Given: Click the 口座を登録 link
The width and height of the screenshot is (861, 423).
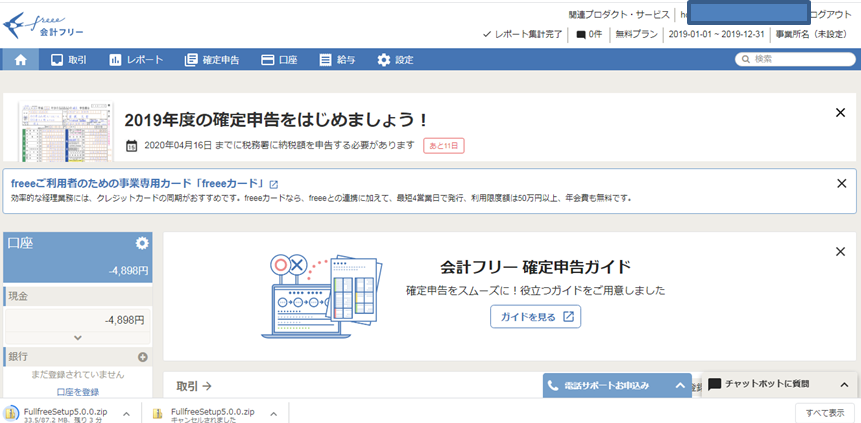Looking at the screenshot, I should (x=77, y=392).
